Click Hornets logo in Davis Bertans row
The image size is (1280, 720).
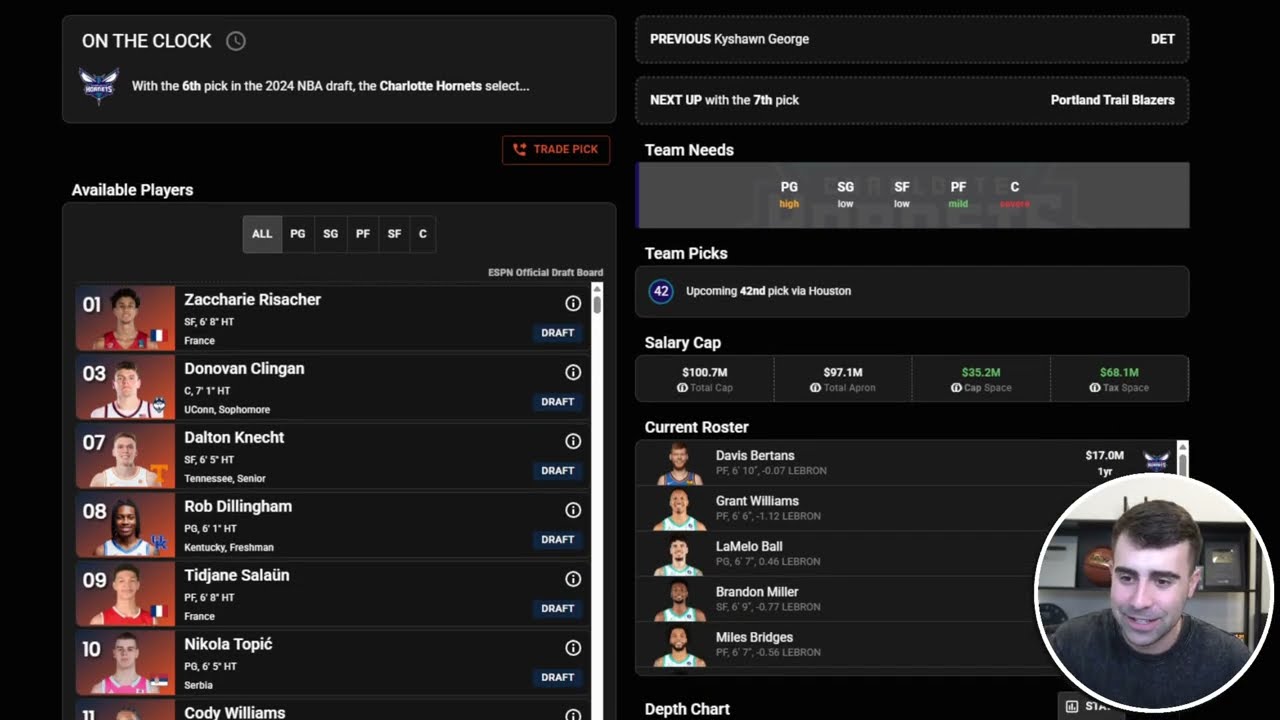click(x=1157, y=461)
